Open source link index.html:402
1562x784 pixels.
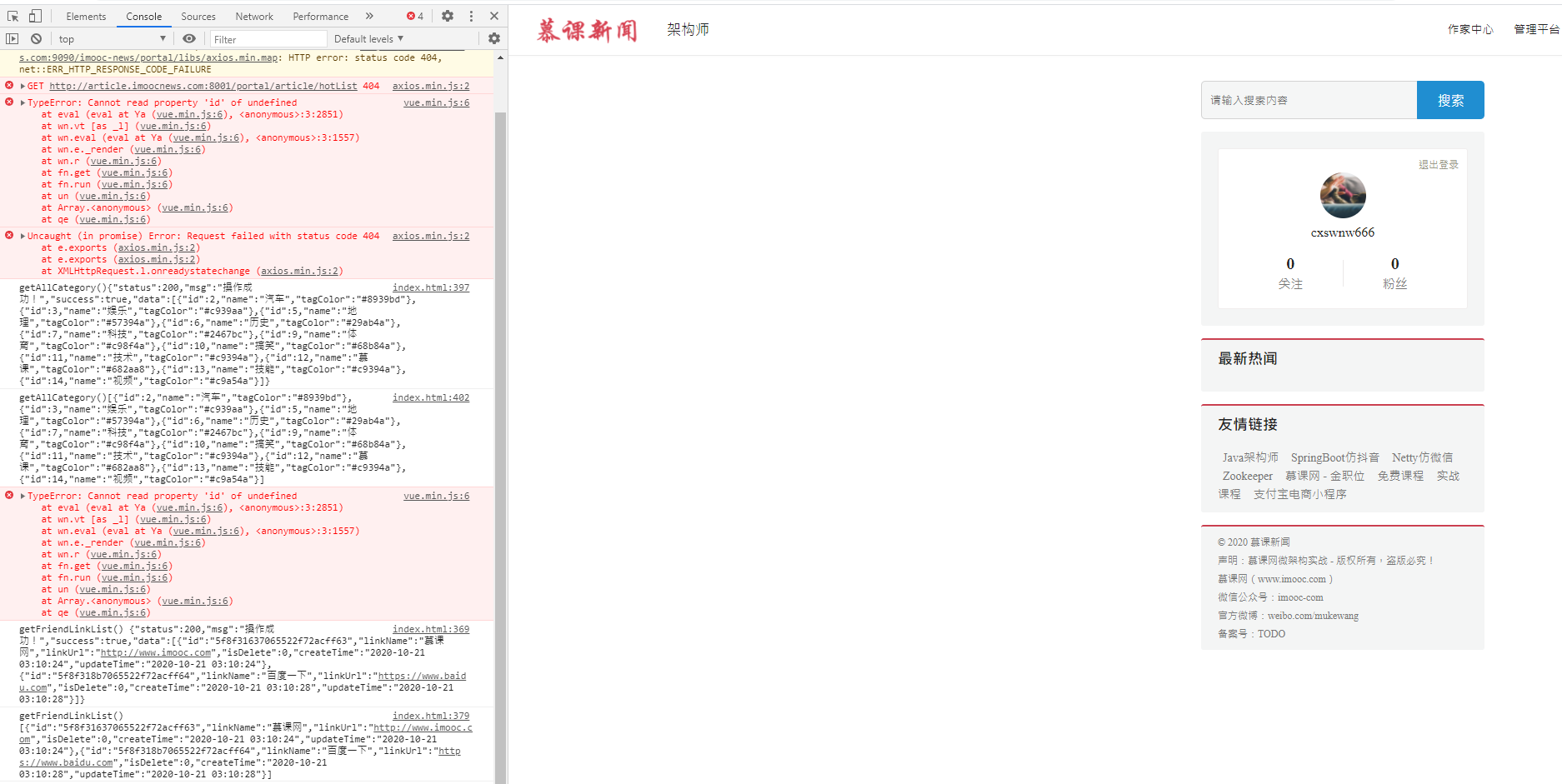point(431,397)
